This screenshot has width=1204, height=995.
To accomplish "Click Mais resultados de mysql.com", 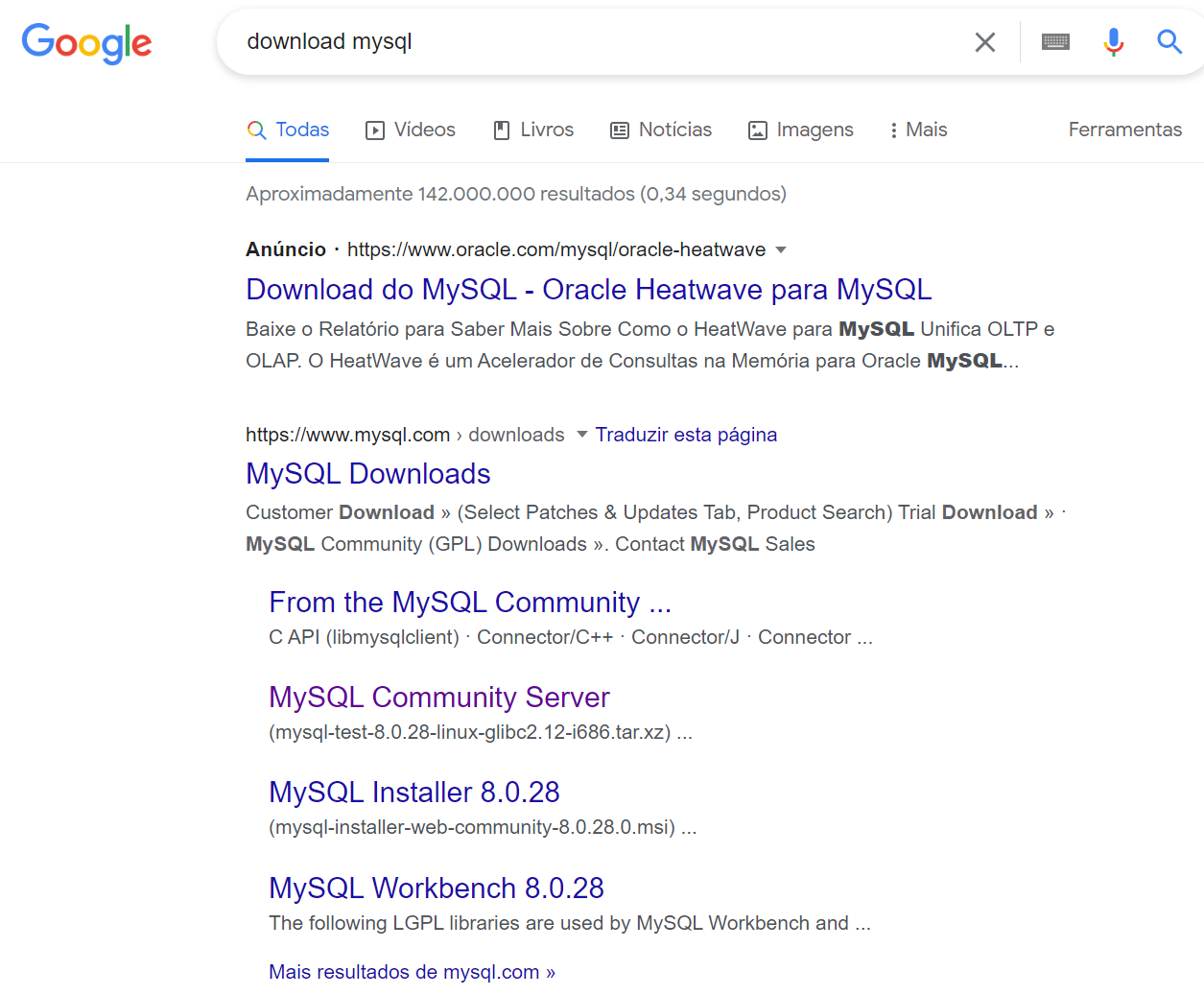I will point(412,972).
